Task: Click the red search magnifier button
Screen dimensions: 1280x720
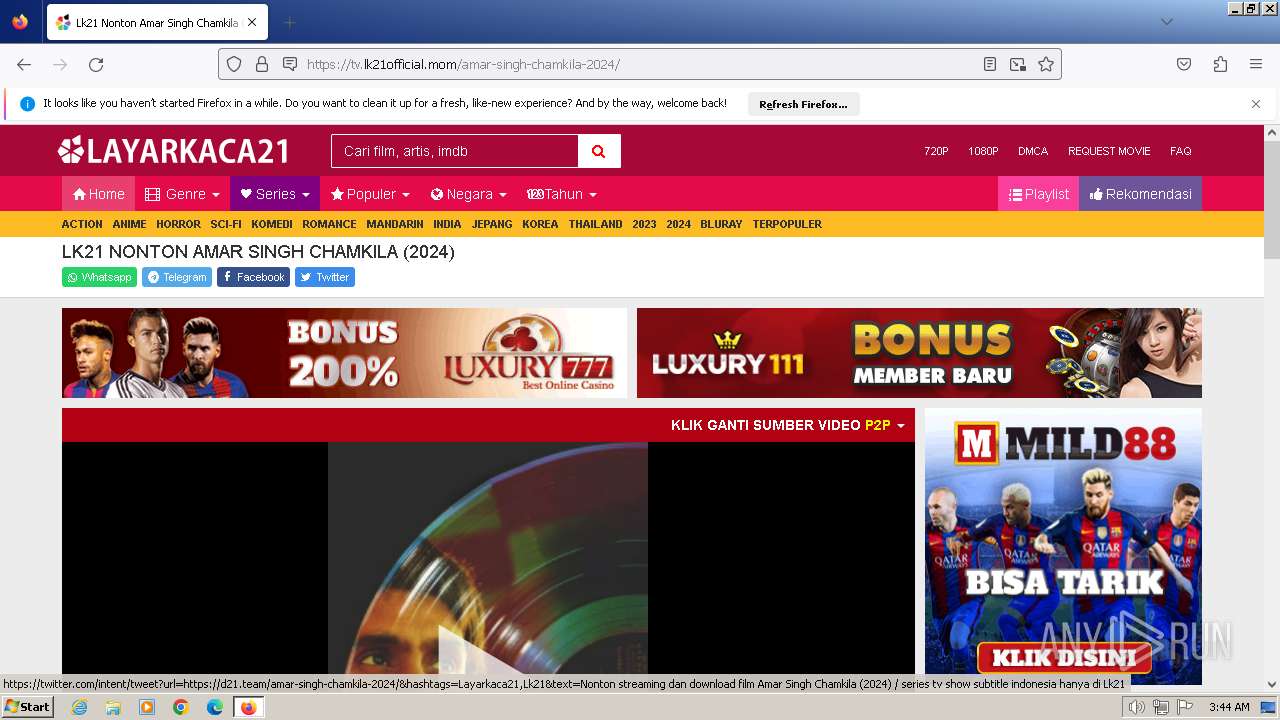Action: [x=599, y=151]
